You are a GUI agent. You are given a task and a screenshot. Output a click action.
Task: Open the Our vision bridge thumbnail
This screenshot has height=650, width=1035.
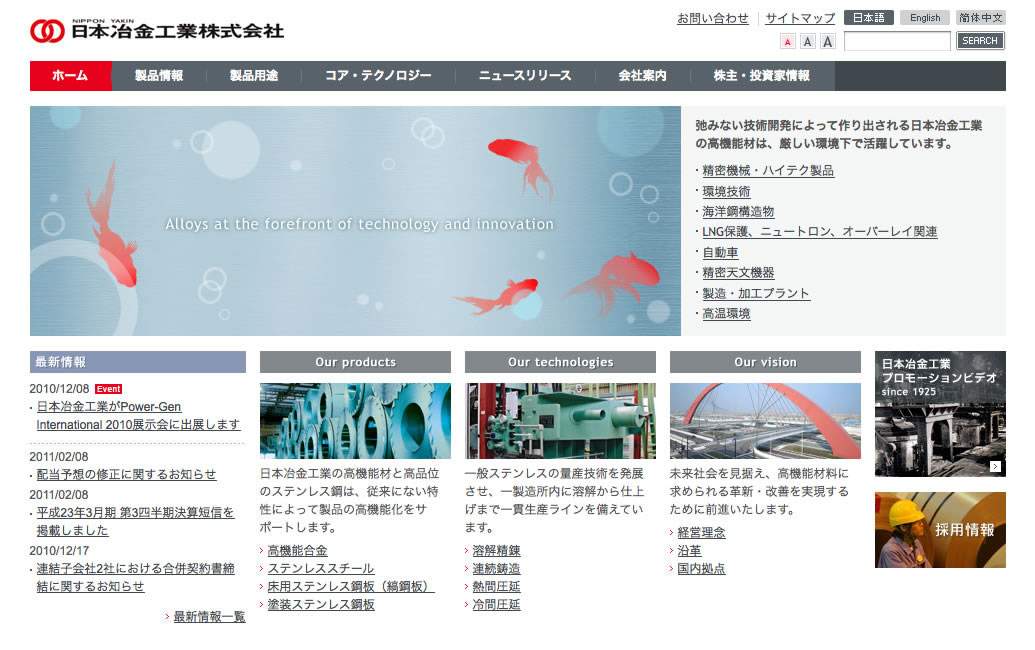click(x=765, y=421)
